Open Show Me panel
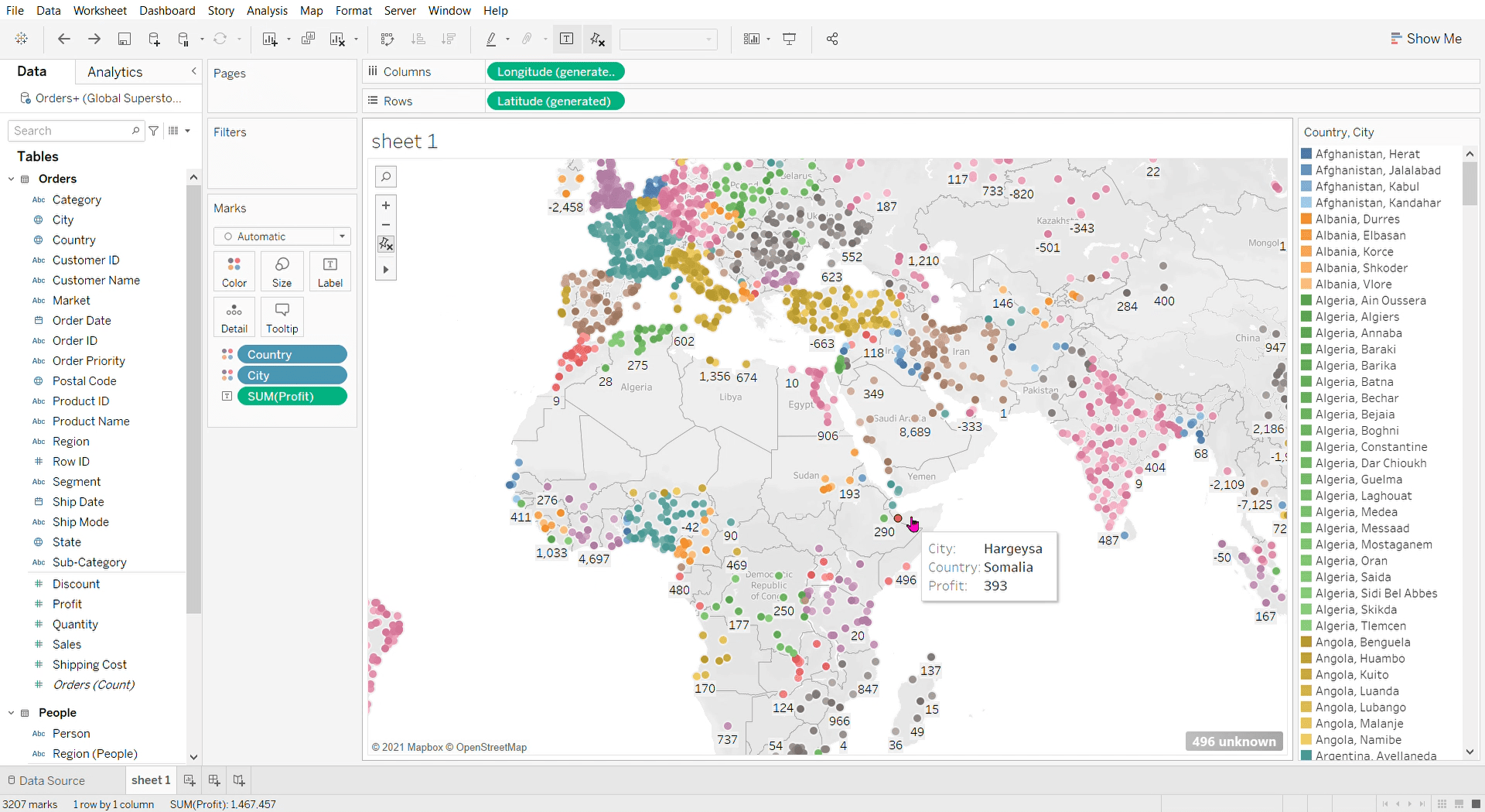Image resolution: width=1485 pixels, height=812 pixels. click(1425, 39)
